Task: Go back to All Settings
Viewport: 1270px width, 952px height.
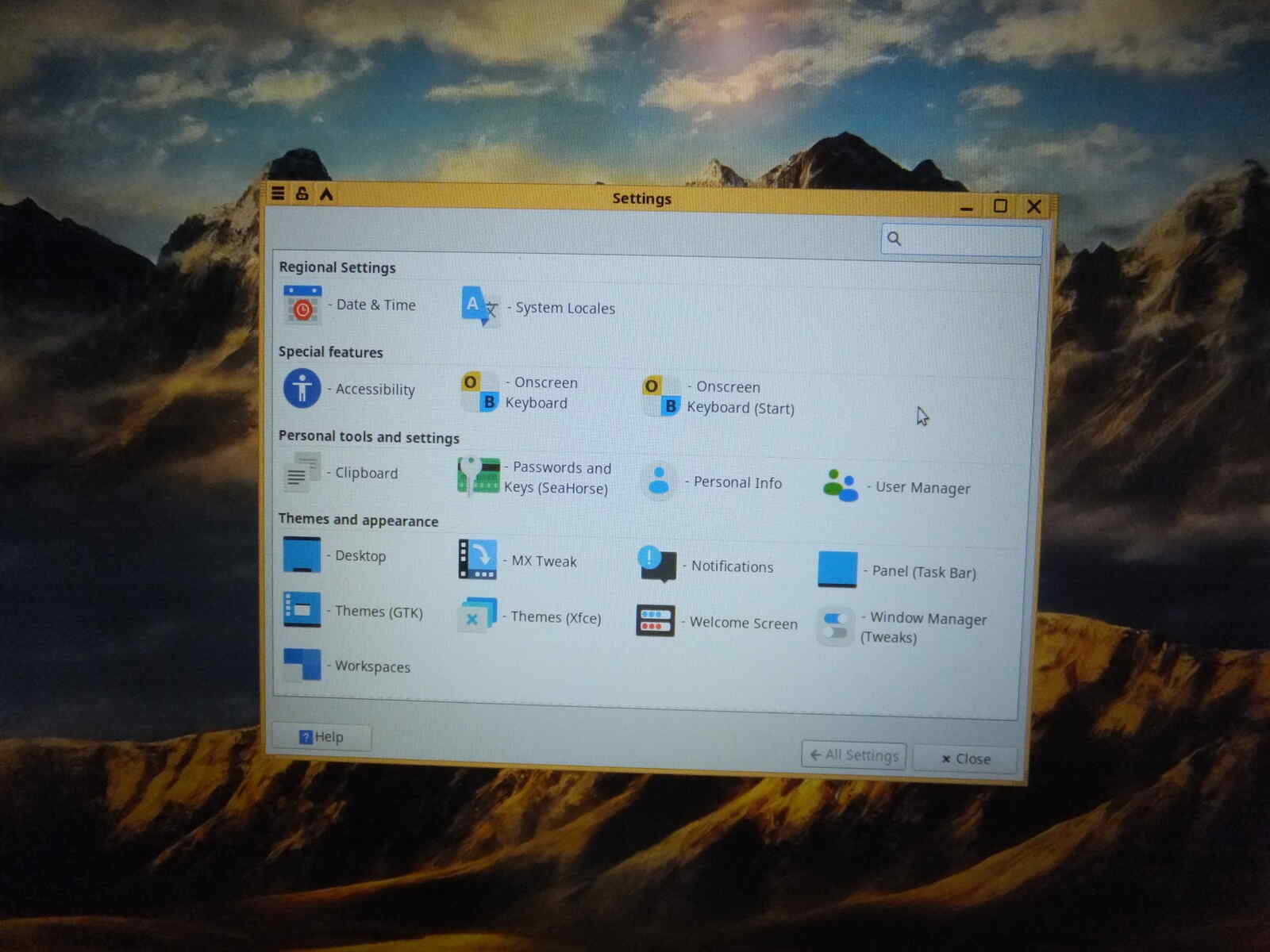Action: click(x=854, y=754)
